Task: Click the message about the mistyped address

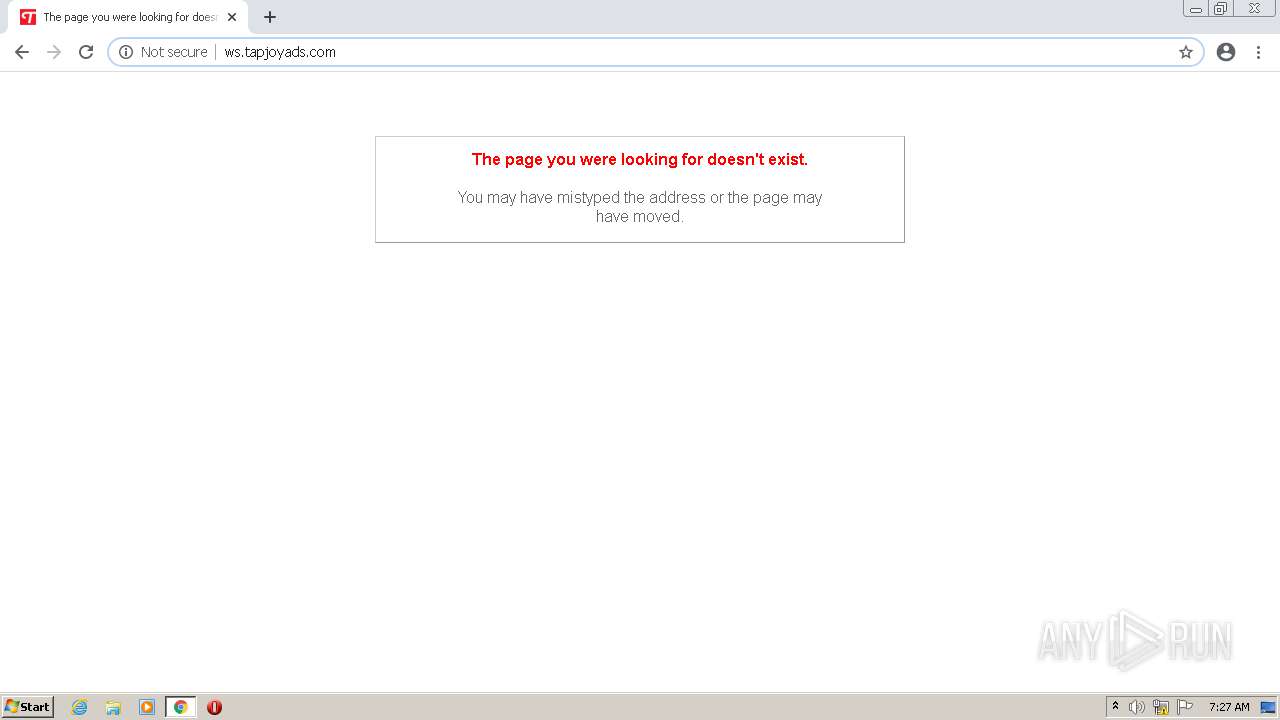Action: coord(640,207)
